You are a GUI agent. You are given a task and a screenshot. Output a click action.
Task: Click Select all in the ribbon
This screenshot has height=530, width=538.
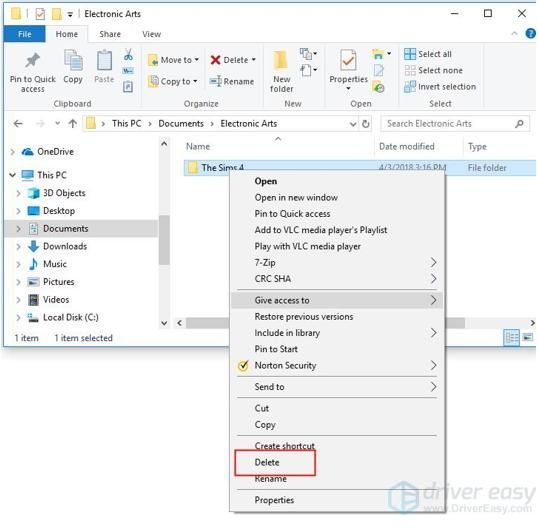tap(428, 54)
